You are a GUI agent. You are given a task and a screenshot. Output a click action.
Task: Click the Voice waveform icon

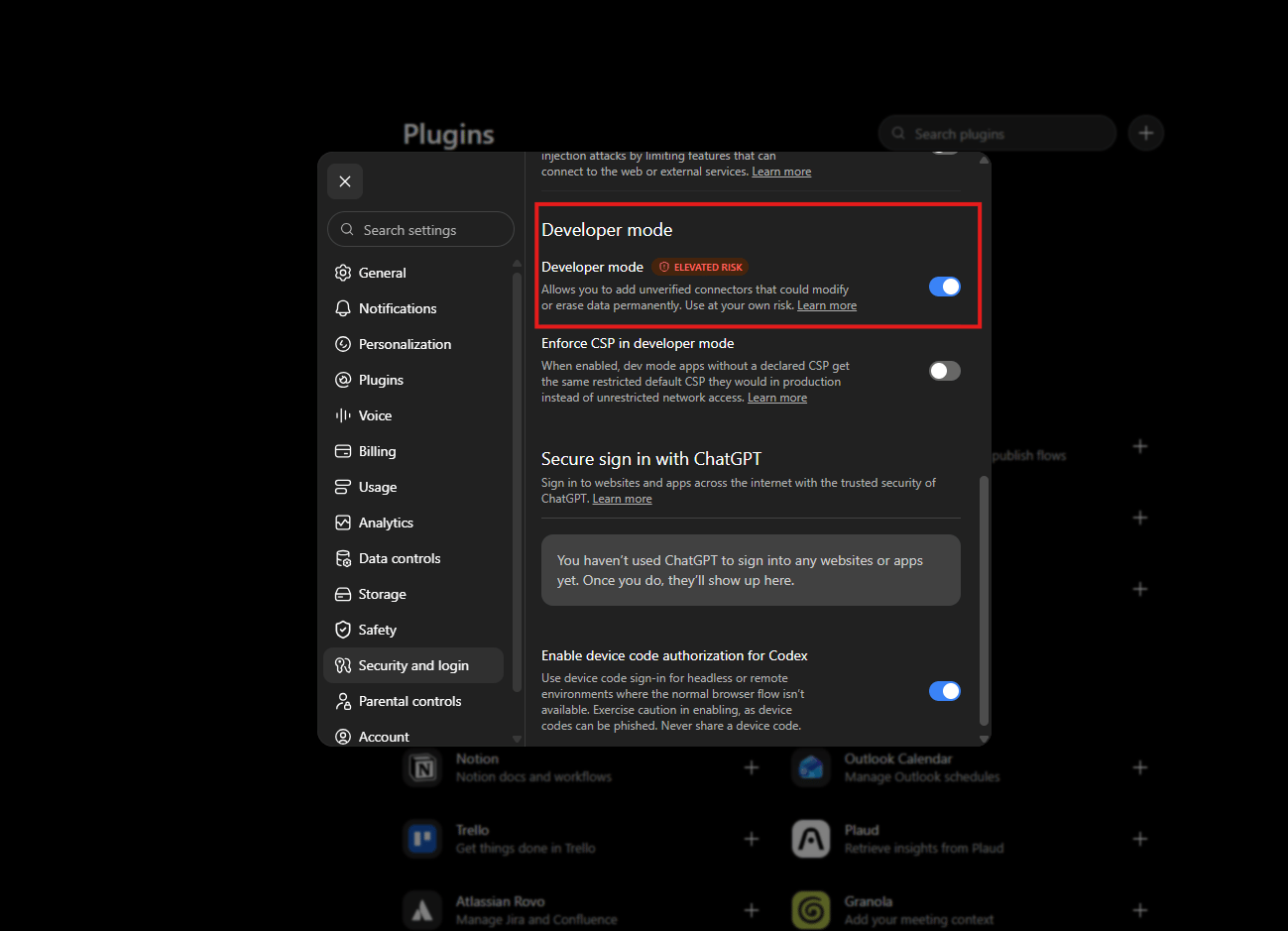(343, 415)
